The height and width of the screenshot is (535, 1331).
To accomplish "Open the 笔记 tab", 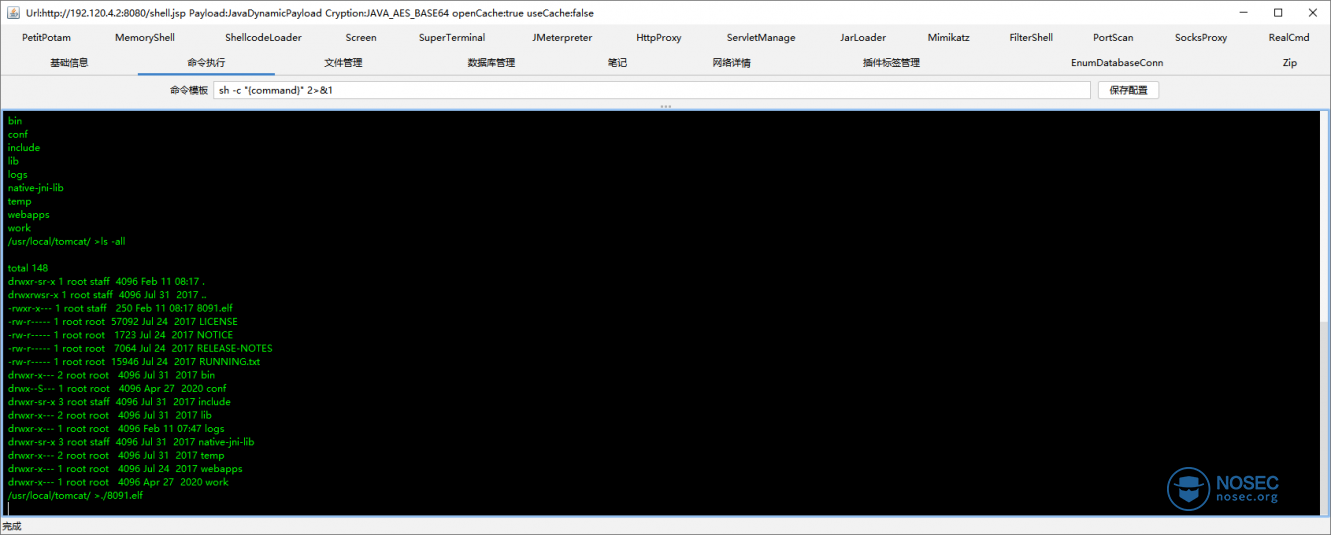I will (617, 62).
